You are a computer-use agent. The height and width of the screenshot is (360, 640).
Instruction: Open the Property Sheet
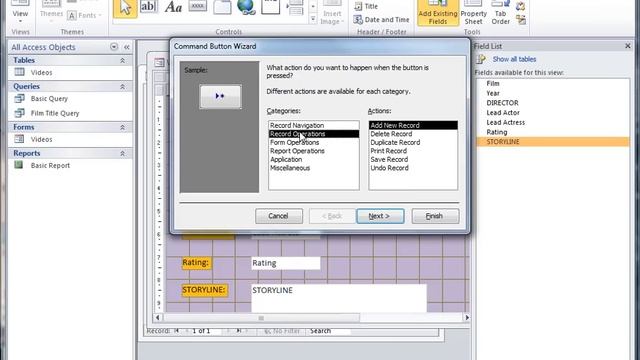473,13
